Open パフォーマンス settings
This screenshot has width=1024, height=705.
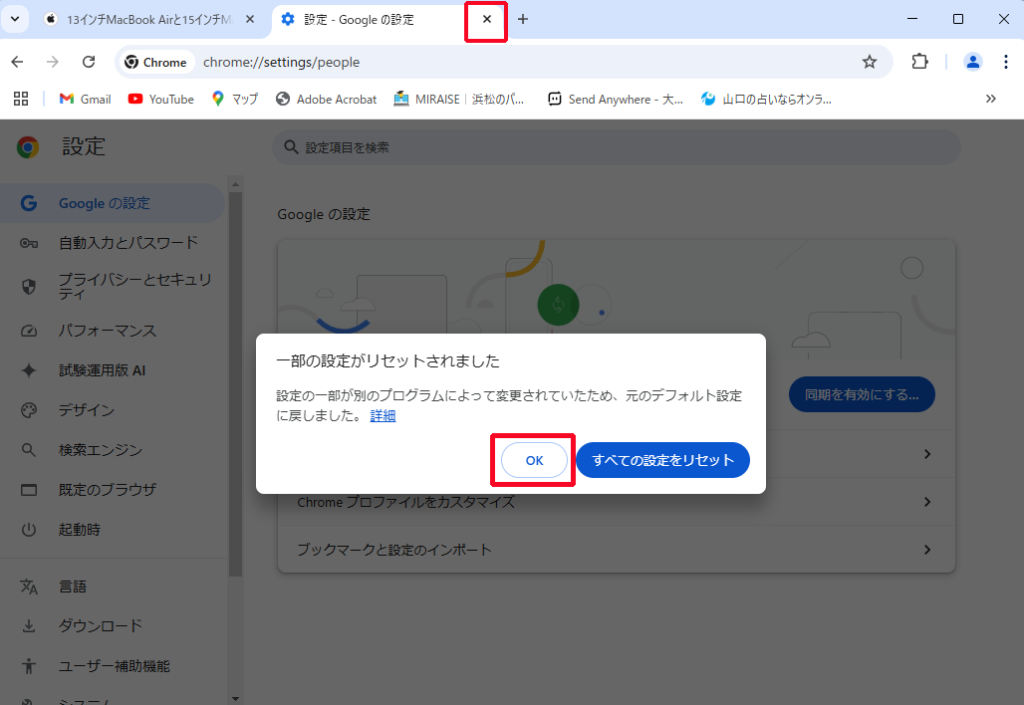112,331
